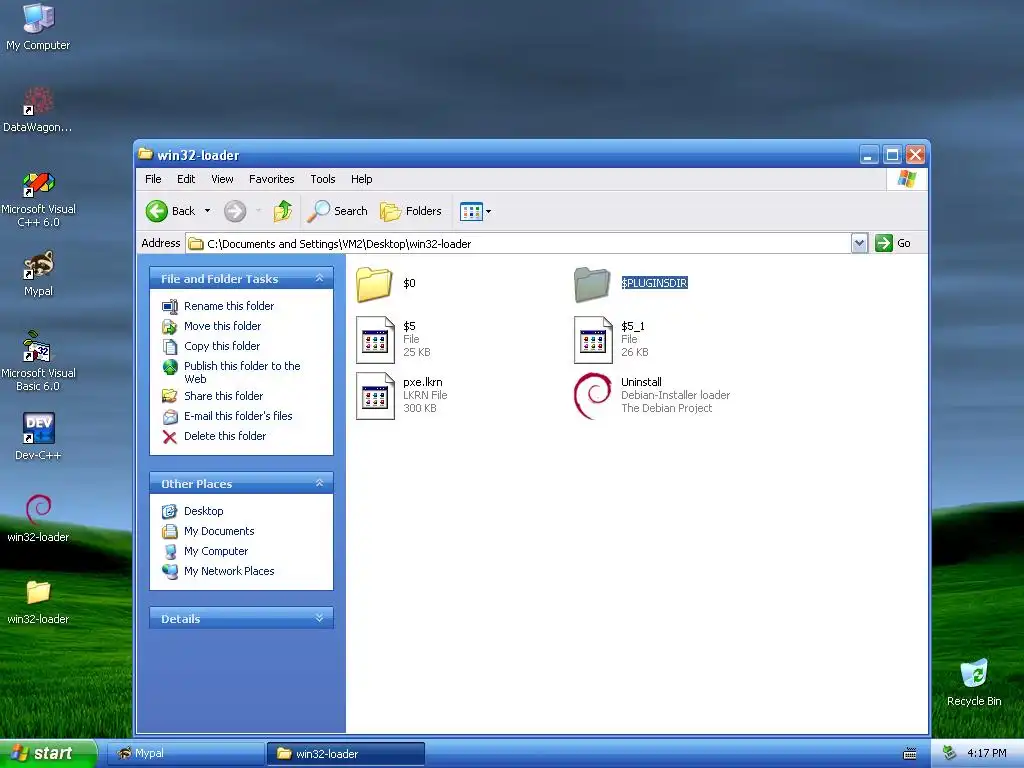
Task: Select the $0 folder icon
Action: pos(374,284)
